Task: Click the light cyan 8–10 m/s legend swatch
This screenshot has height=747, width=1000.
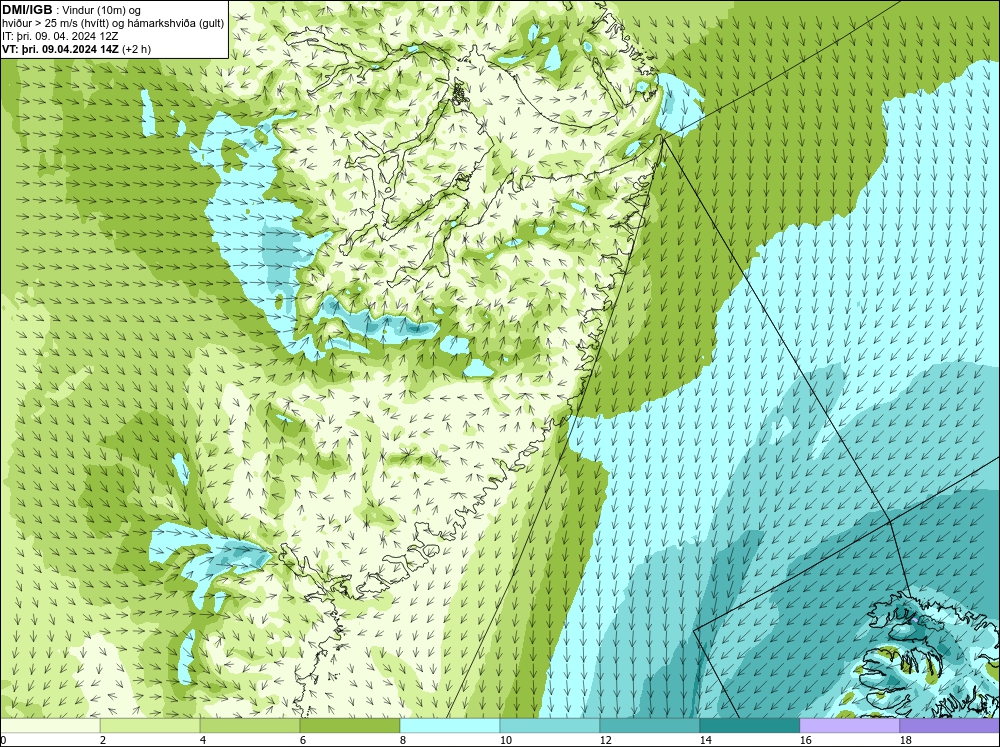Action: pyautogui.click(x=450, y=726)
